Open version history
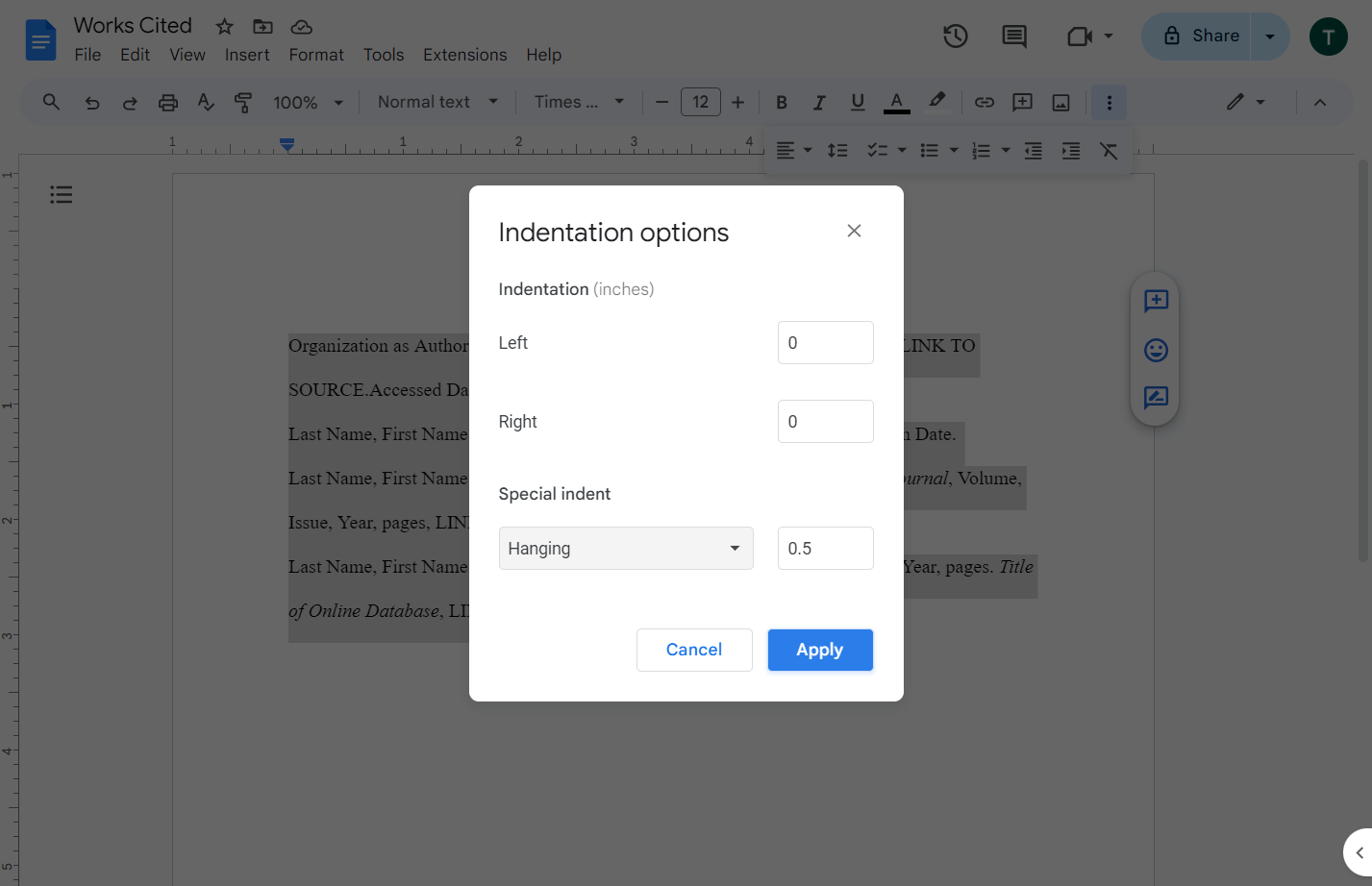Viewport: 1372px width, 886px height. point(955,37)
